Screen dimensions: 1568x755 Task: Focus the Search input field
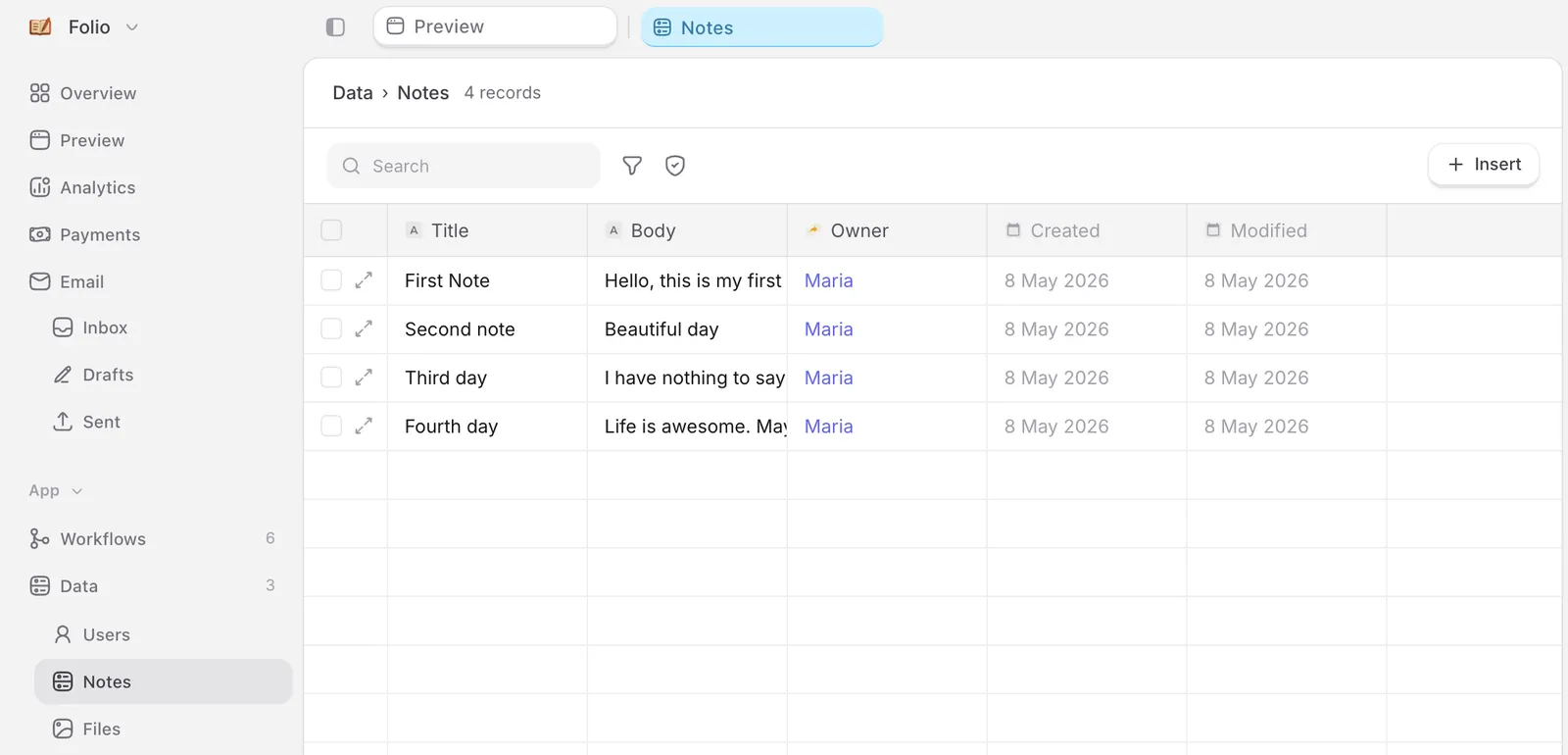(464, 166)
